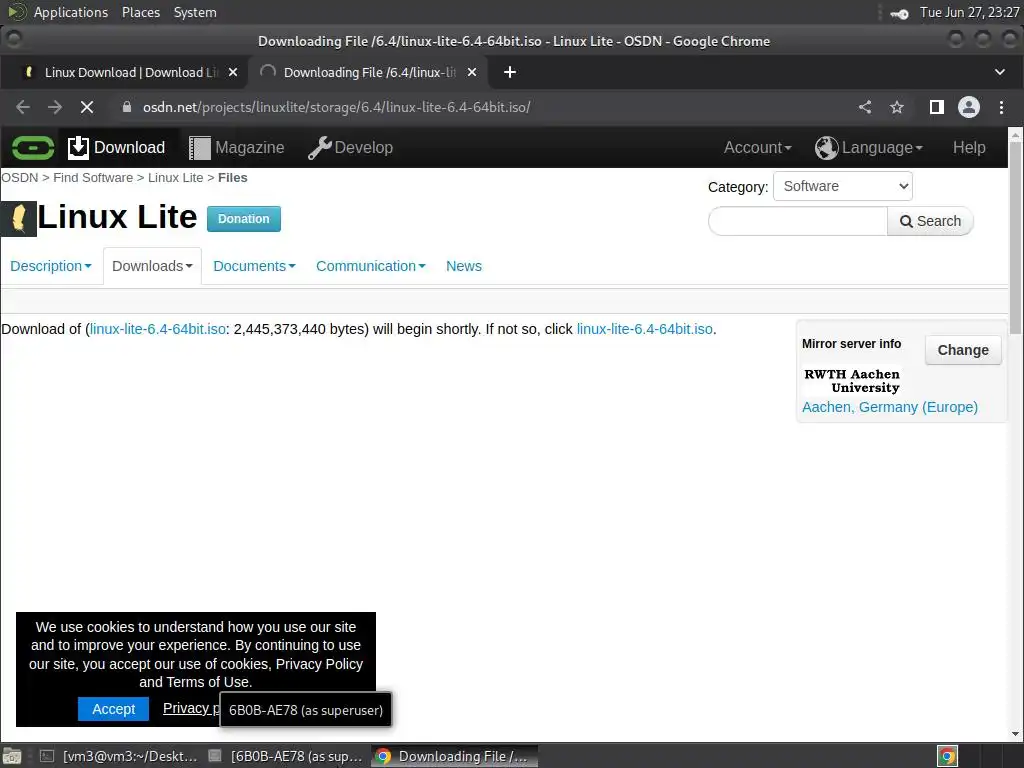Click RWTH Aachen University logo
This screenshot has width=1024, height=768.
tap(852, 381)
